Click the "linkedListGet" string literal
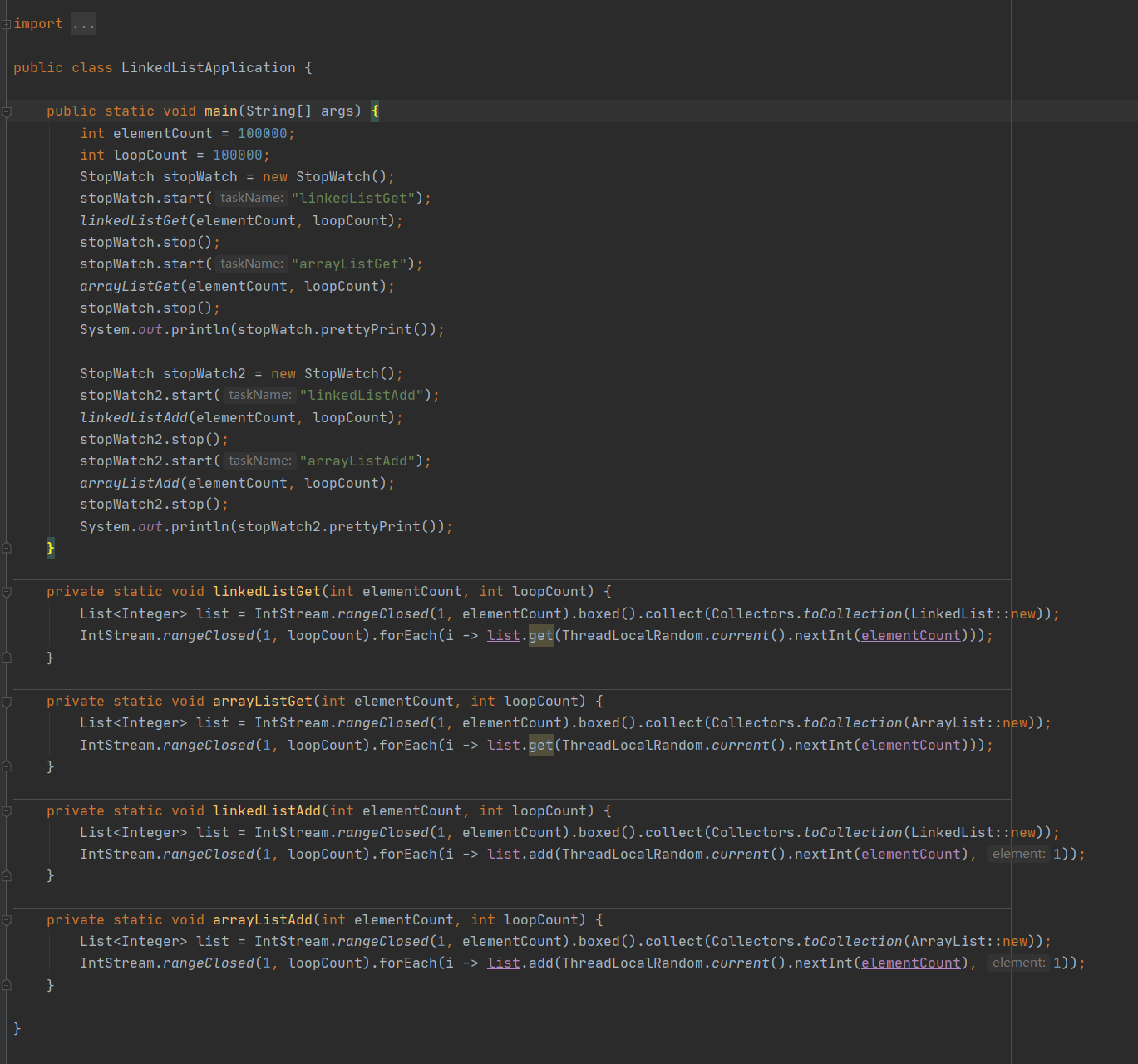 point(353,199)
